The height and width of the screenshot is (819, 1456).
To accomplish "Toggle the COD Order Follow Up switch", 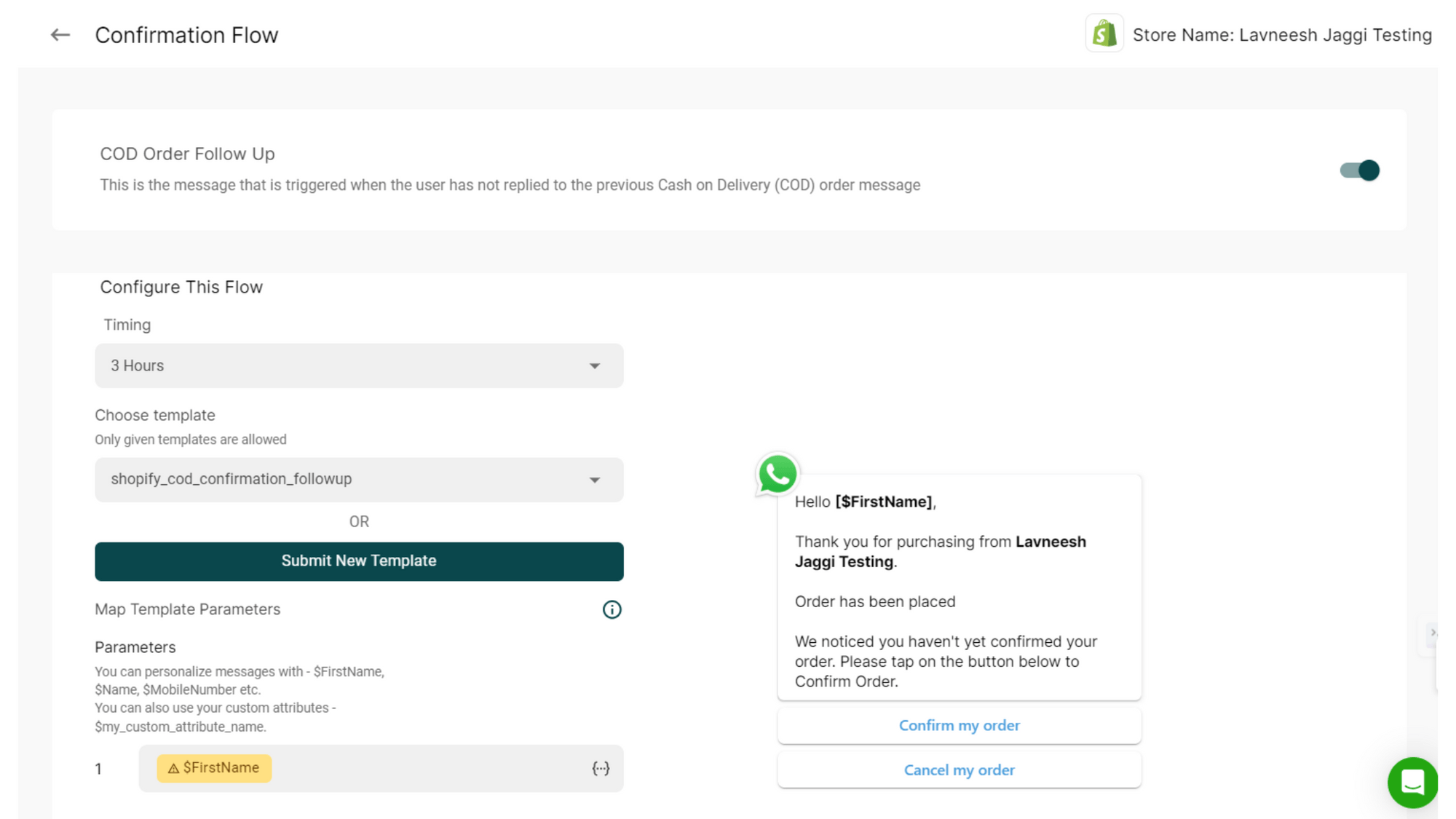I will [x=1359, y=170].
